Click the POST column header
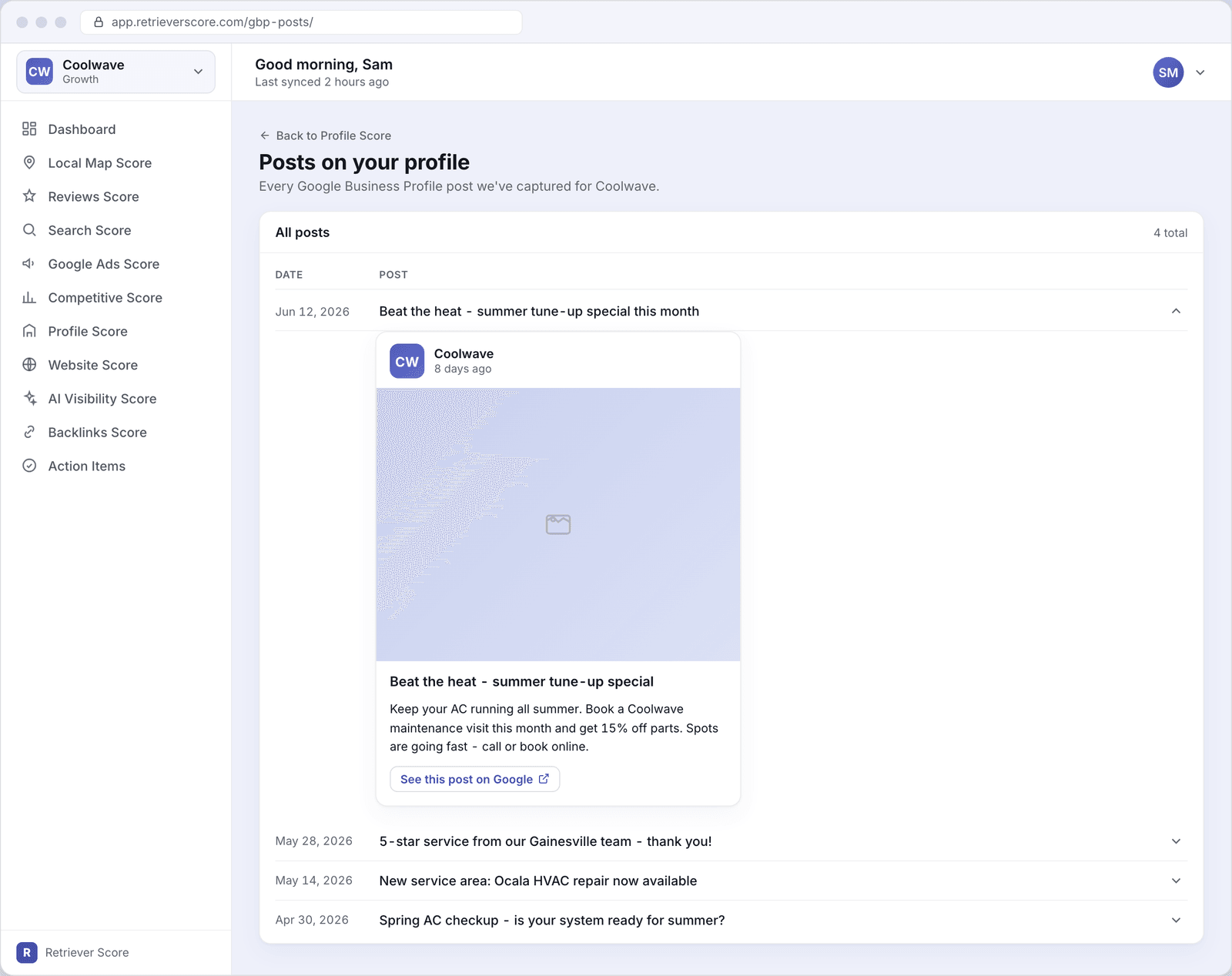Image resolution: width=1232 pixels, height=976 pixels. pyautogui.click(x=393, y=275)
